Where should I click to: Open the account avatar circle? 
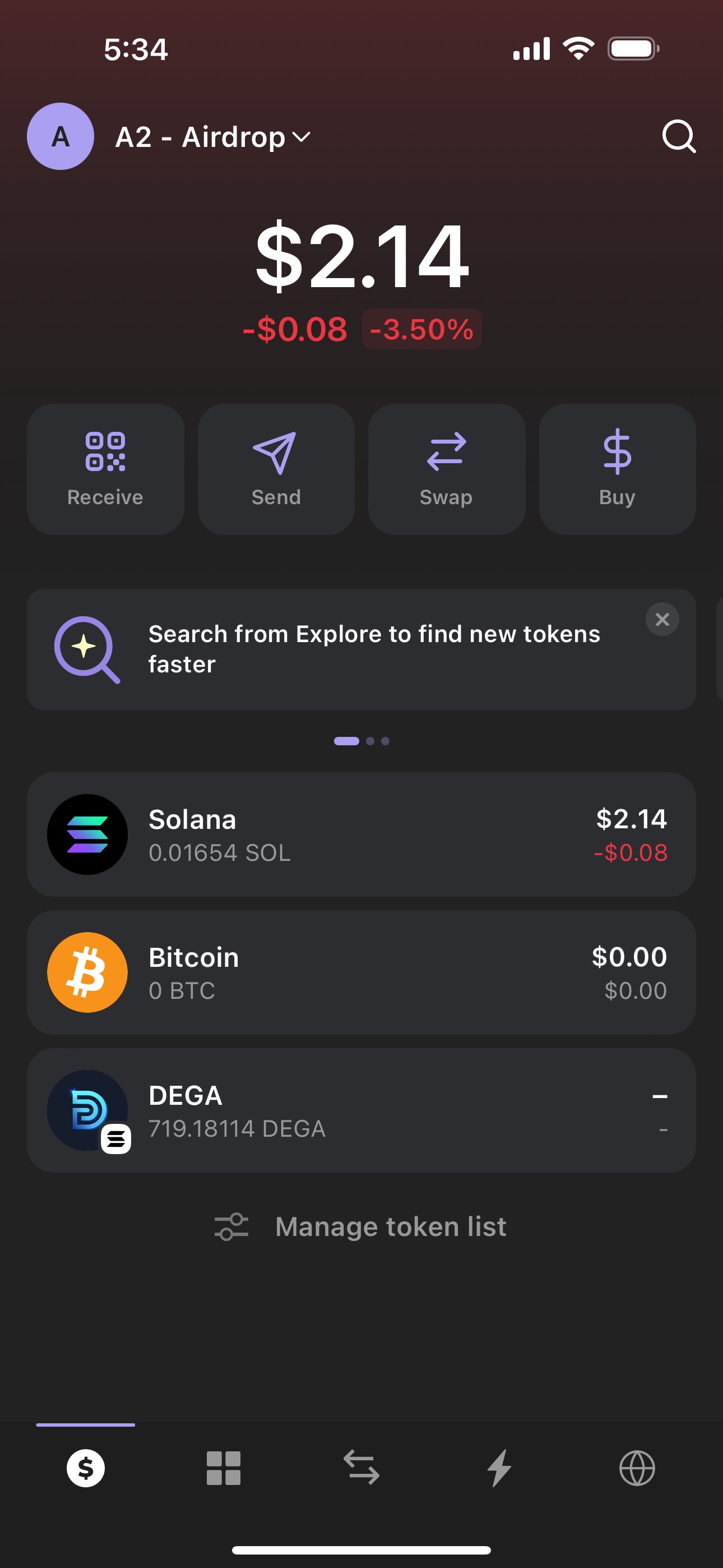pyautogui.click(x=61, y=136)
